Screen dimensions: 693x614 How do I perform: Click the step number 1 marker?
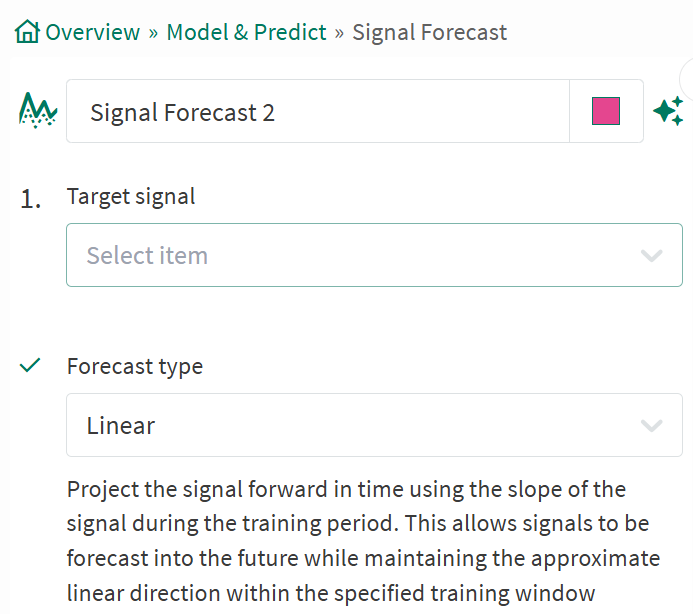pos(31,199)
